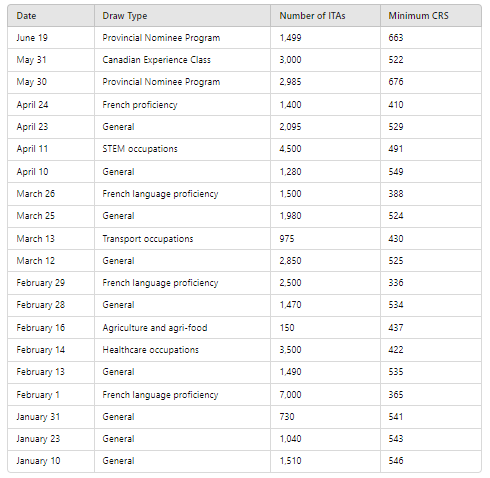Click the January 10 date cell
The image size is (490, 478).
(51, 461)
